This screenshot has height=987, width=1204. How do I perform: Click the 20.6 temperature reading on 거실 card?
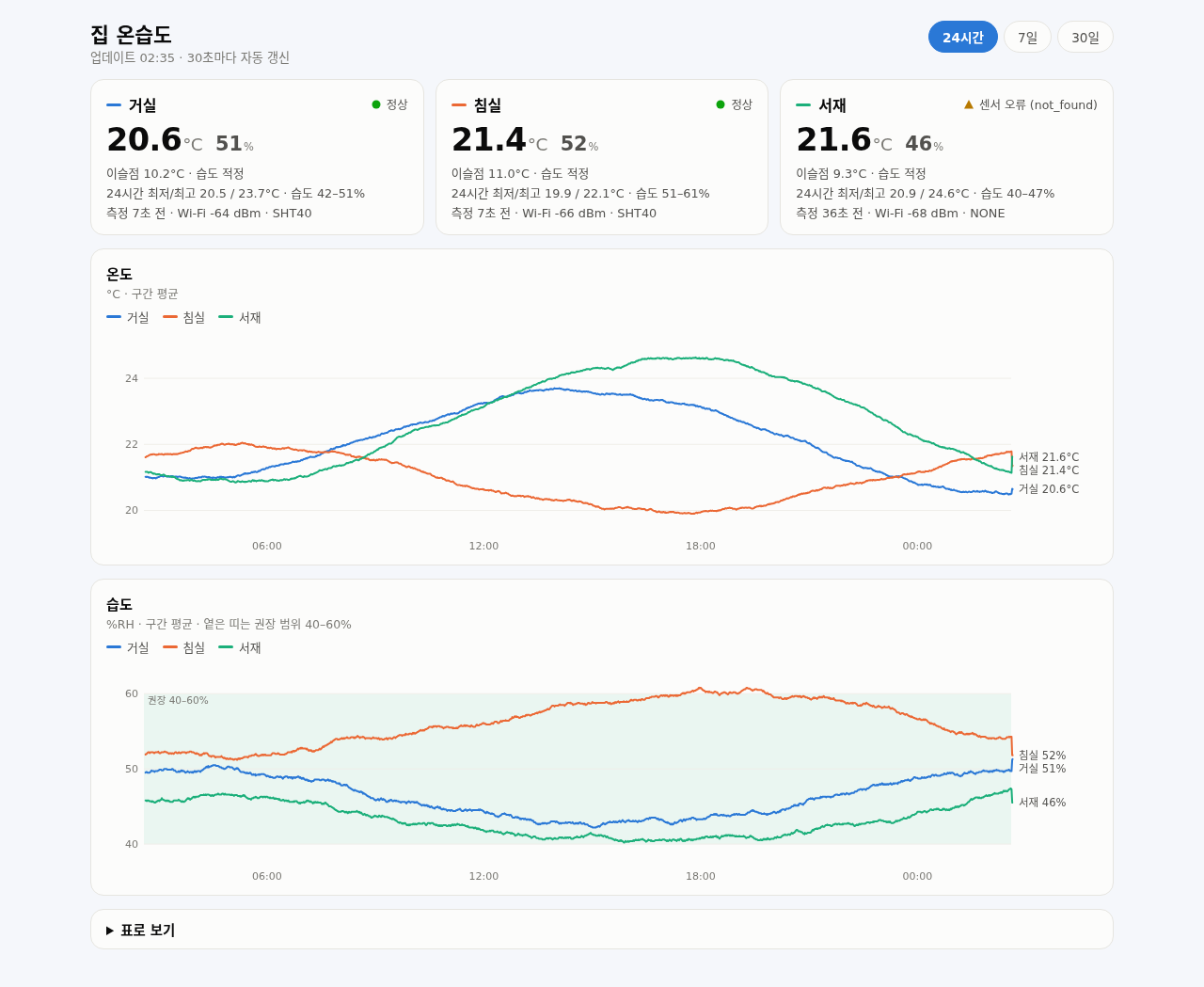point(144,139)
